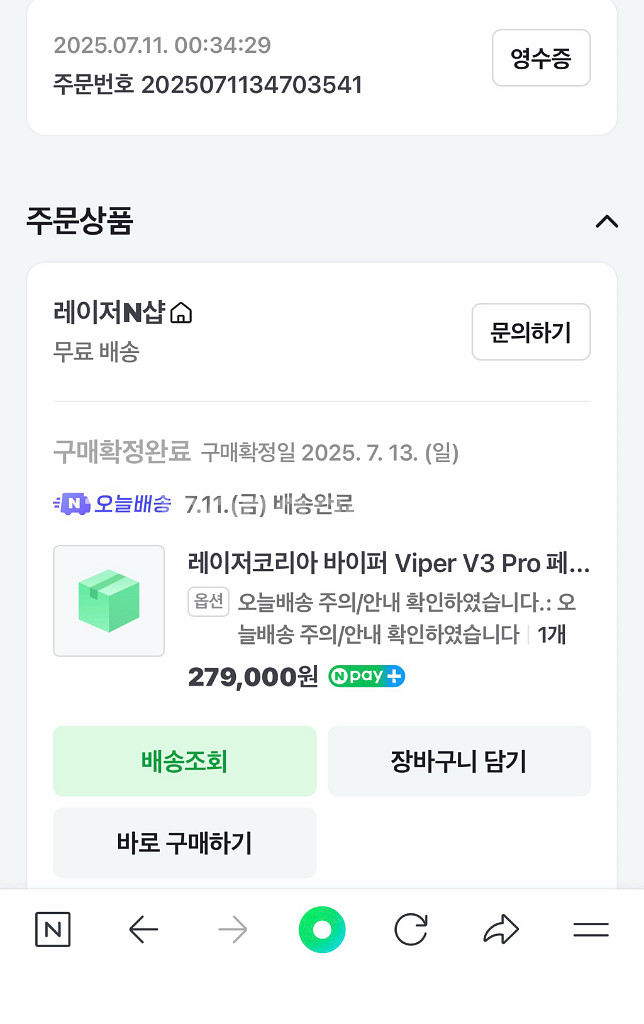The image size is (644, 1024).
Task: Click 배송조회 to track delivery
Action: click(184, 761)
